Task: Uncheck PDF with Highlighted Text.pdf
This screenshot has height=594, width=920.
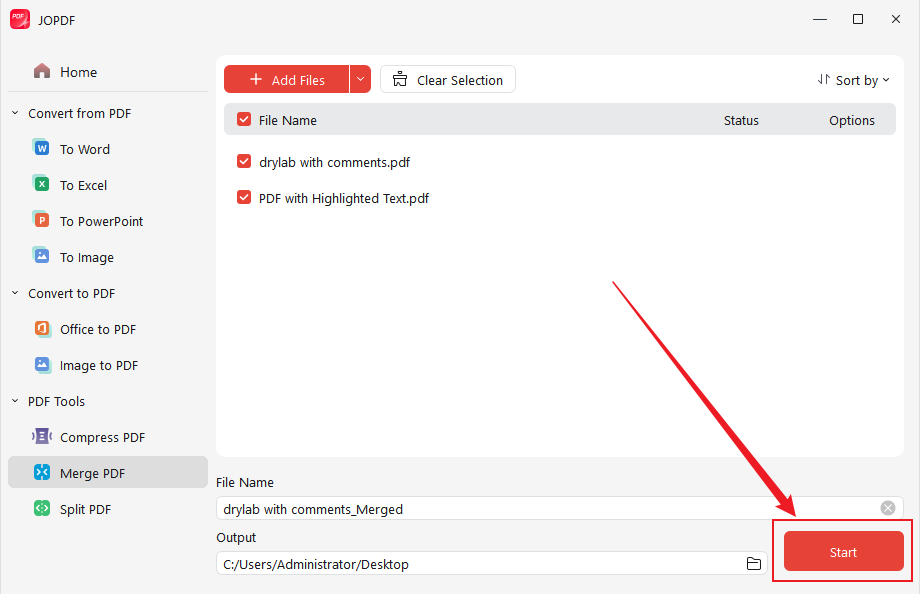Action: click(x=244, y=198)
